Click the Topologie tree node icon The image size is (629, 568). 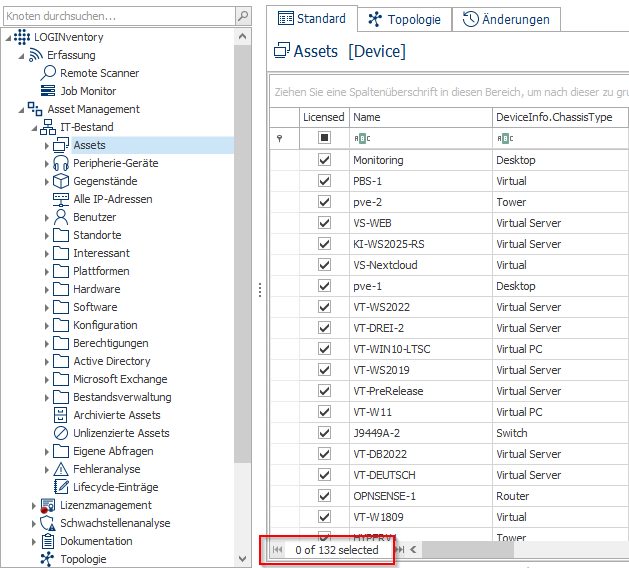(47, 559)
